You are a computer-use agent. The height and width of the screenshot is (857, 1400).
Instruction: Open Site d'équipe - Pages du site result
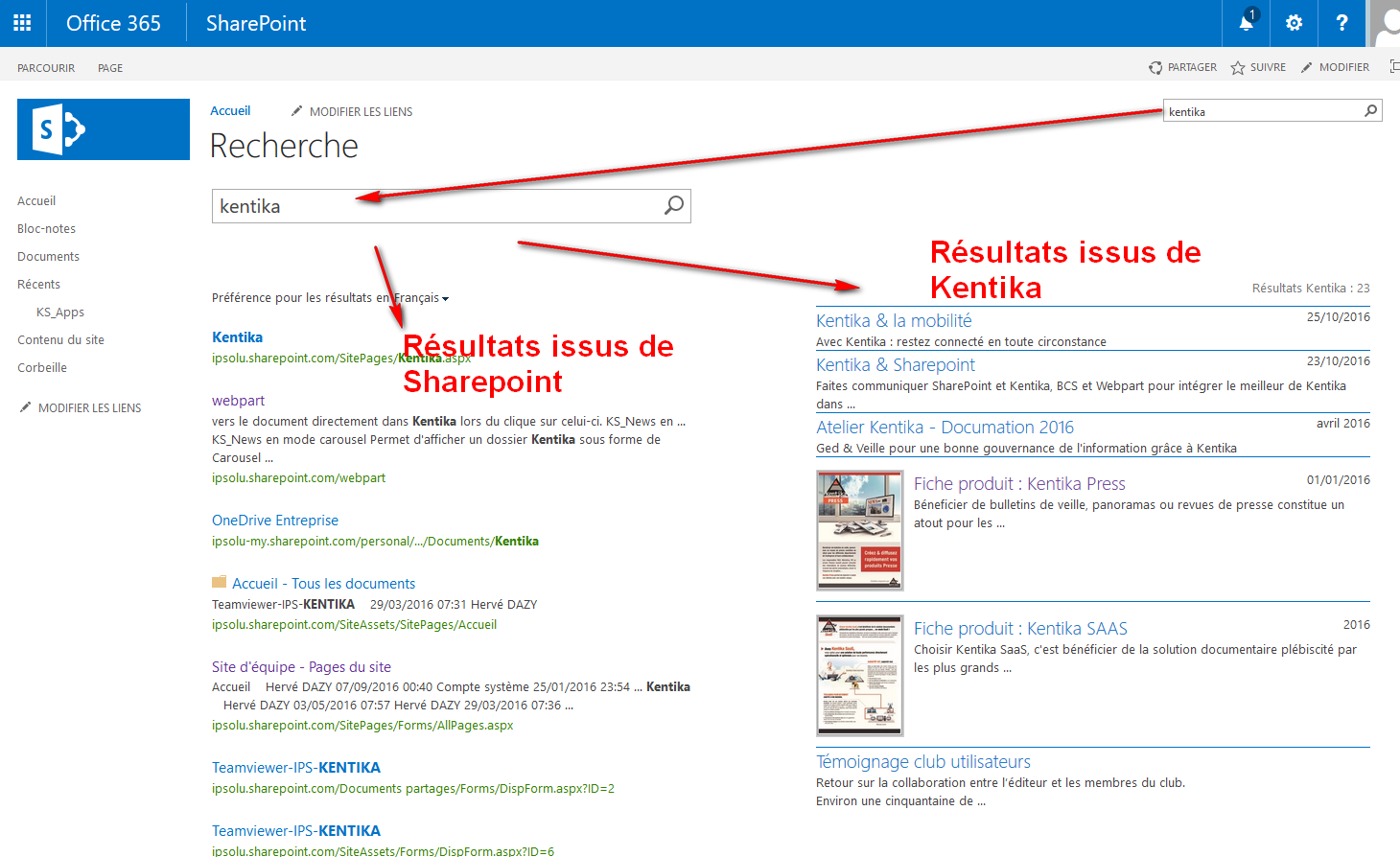coord(301,667)
